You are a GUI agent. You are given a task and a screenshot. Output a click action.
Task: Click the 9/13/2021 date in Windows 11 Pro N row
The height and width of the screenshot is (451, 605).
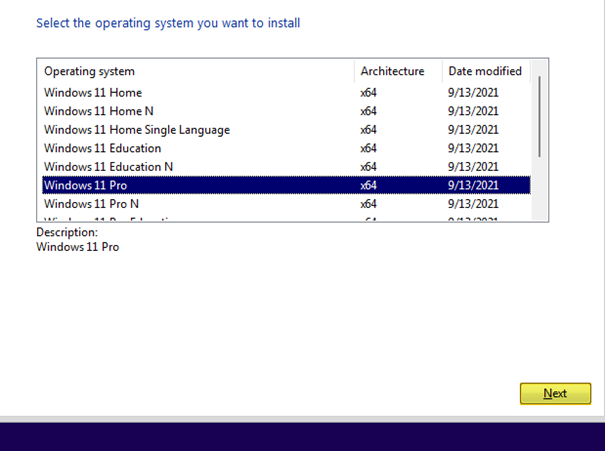(x=473, y=204)
